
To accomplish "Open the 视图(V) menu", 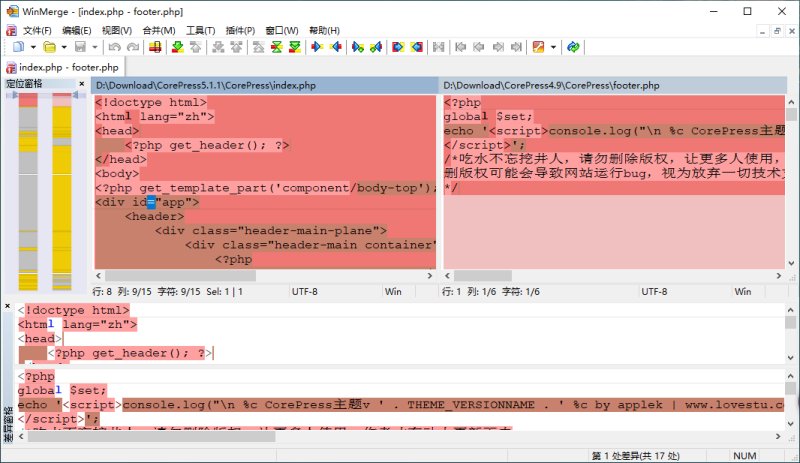I will [x=117, y=31].
